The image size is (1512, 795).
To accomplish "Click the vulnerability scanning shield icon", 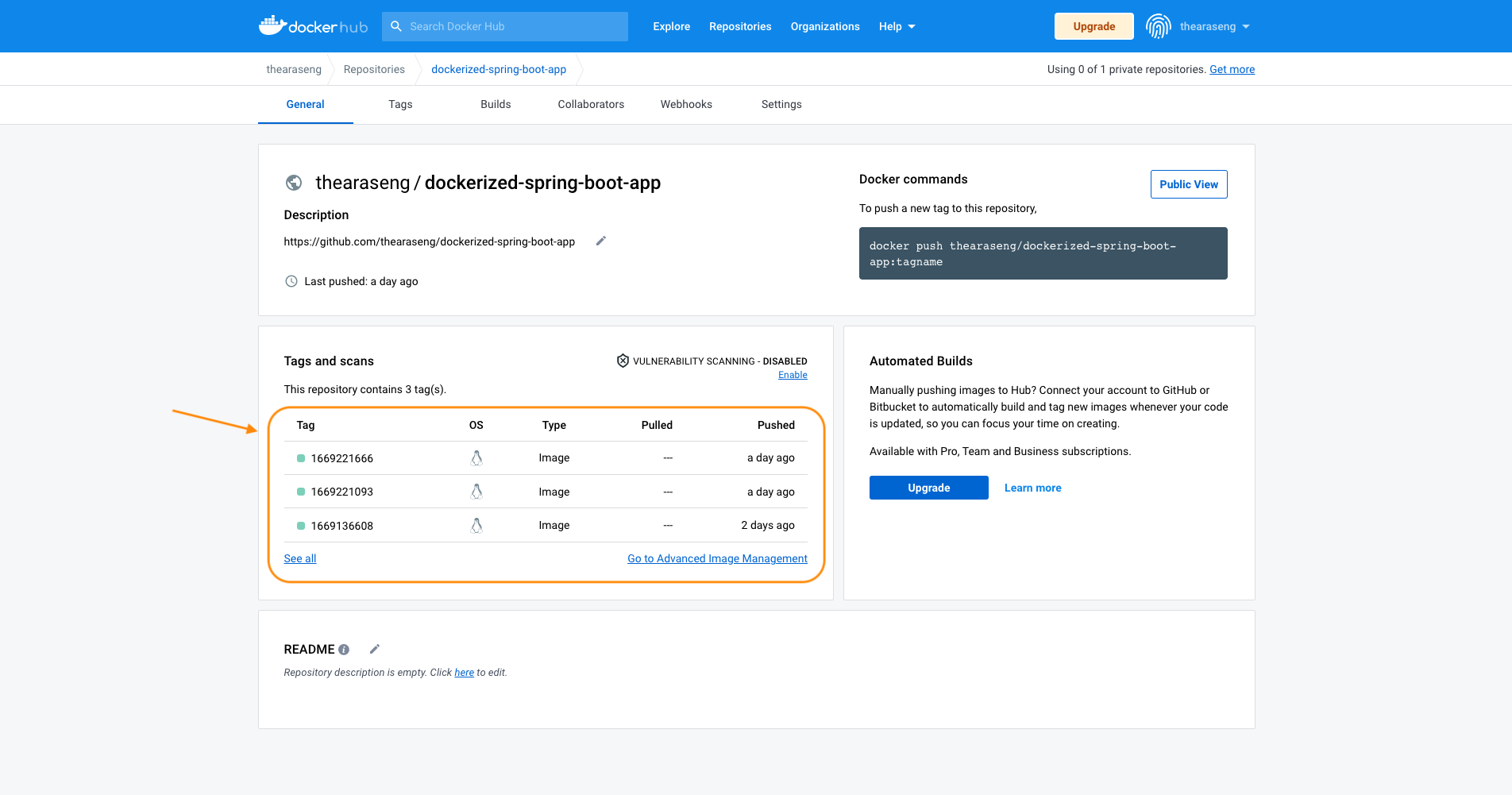I will tap(623, 361).
